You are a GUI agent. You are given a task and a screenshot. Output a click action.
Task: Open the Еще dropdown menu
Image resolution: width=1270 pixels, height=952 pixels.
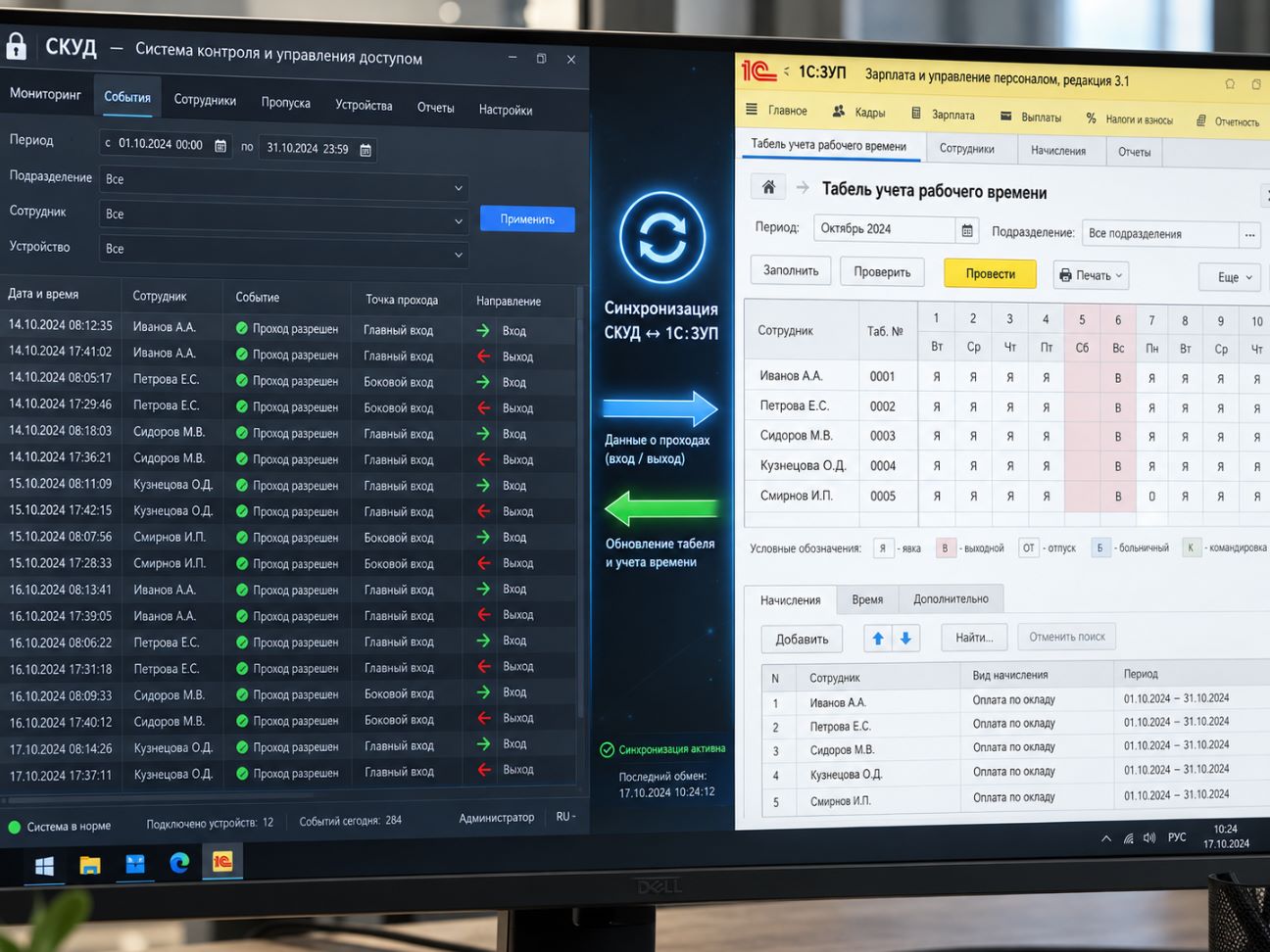[x=1230, y=277]
